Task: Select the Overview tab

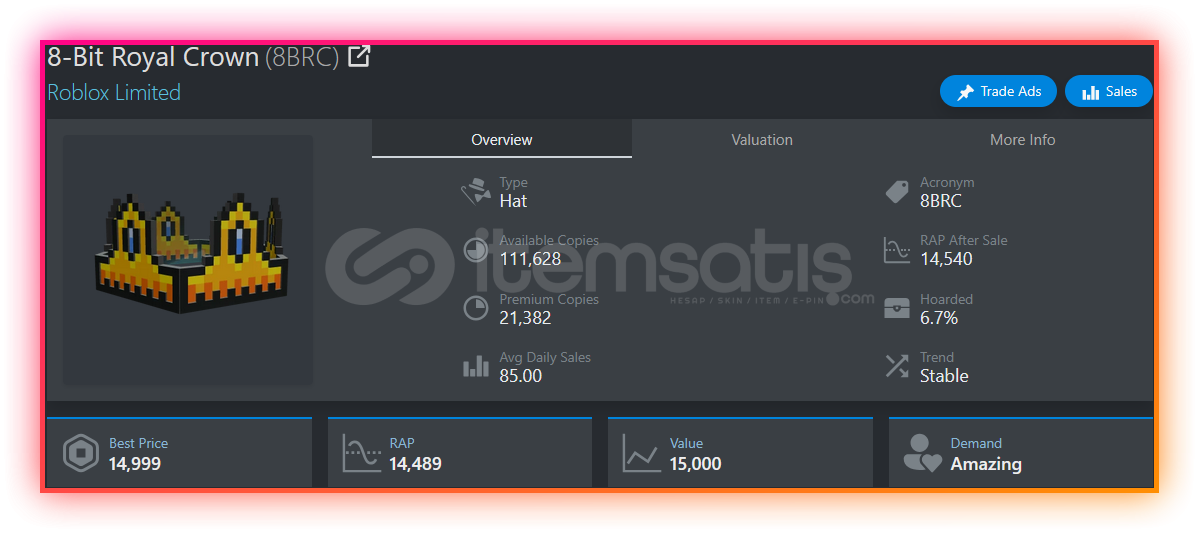Action: point(502,139)
